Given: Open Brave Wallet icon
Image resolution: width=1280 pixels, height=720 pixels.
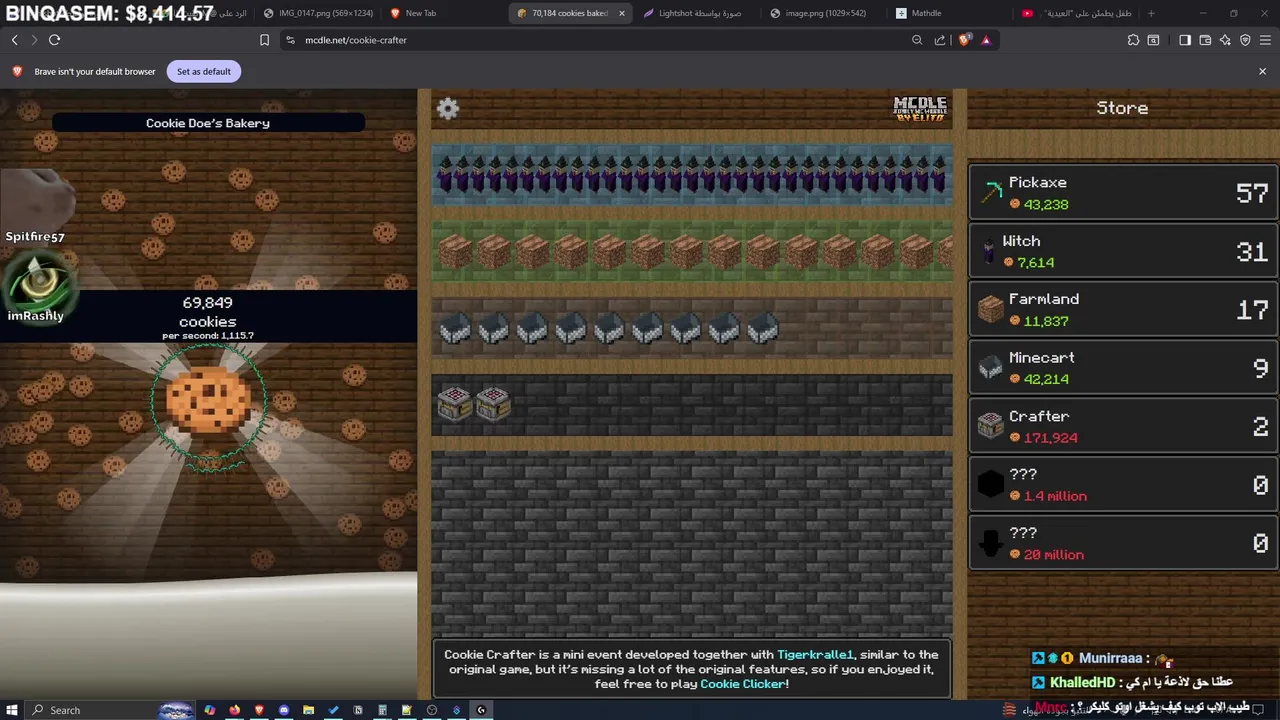Looking at the screenshot, I should coord(1205,40).
